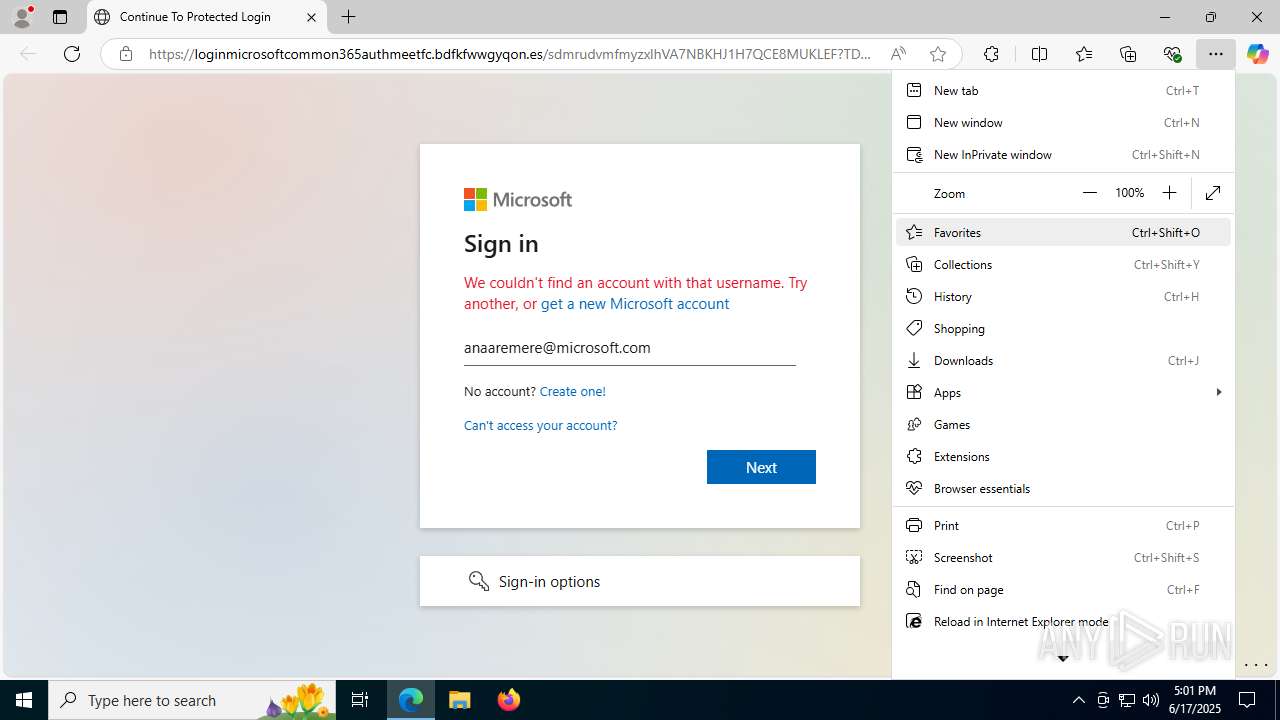Toggle Split screen icon

pos(1039,54)
